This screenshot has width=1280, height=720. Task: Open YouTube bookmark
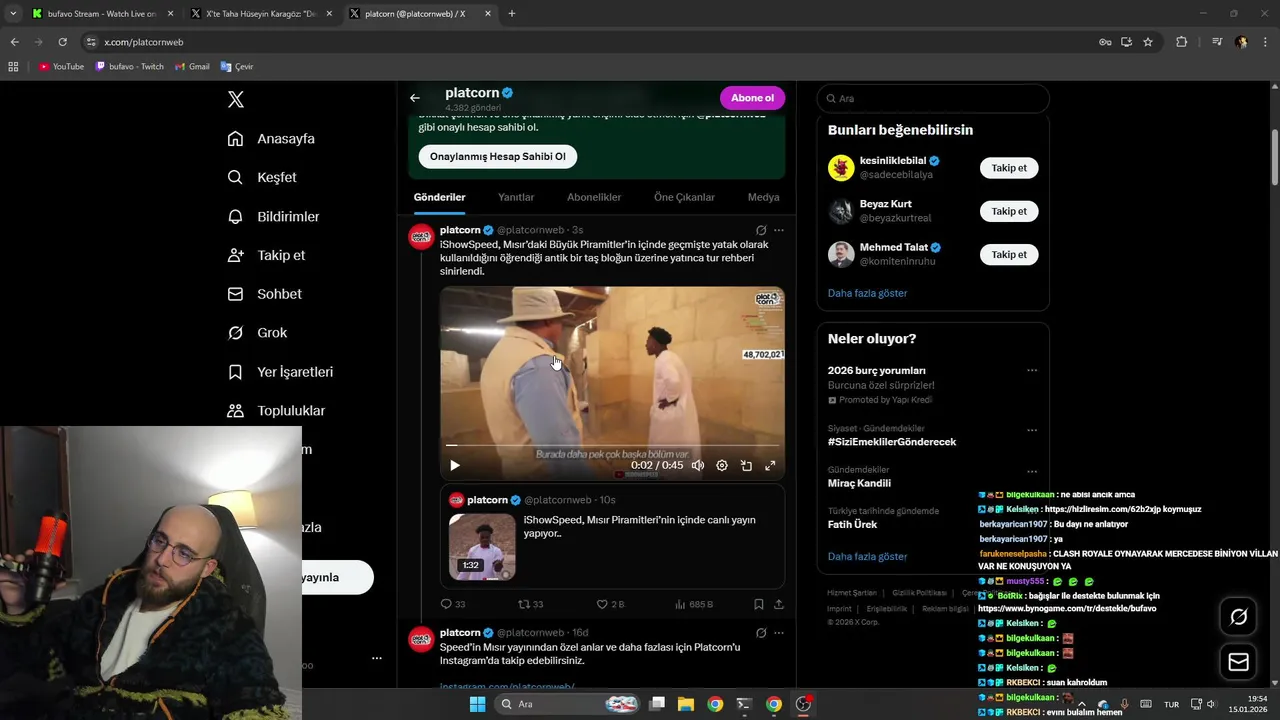pos(61,66)
